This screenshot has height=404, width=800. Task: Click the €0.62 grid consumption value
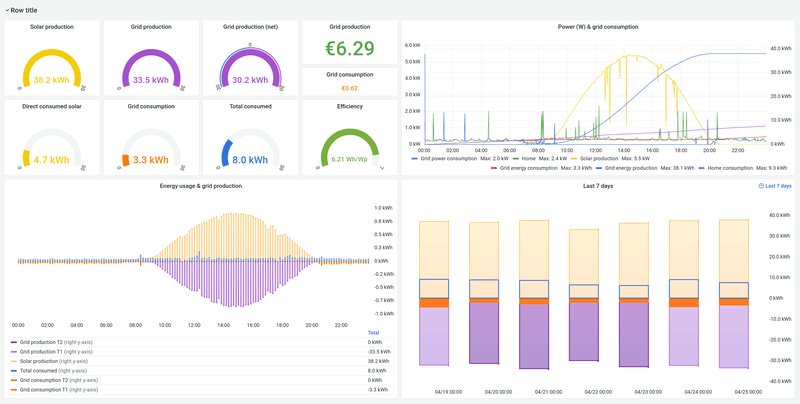(349, 88)
